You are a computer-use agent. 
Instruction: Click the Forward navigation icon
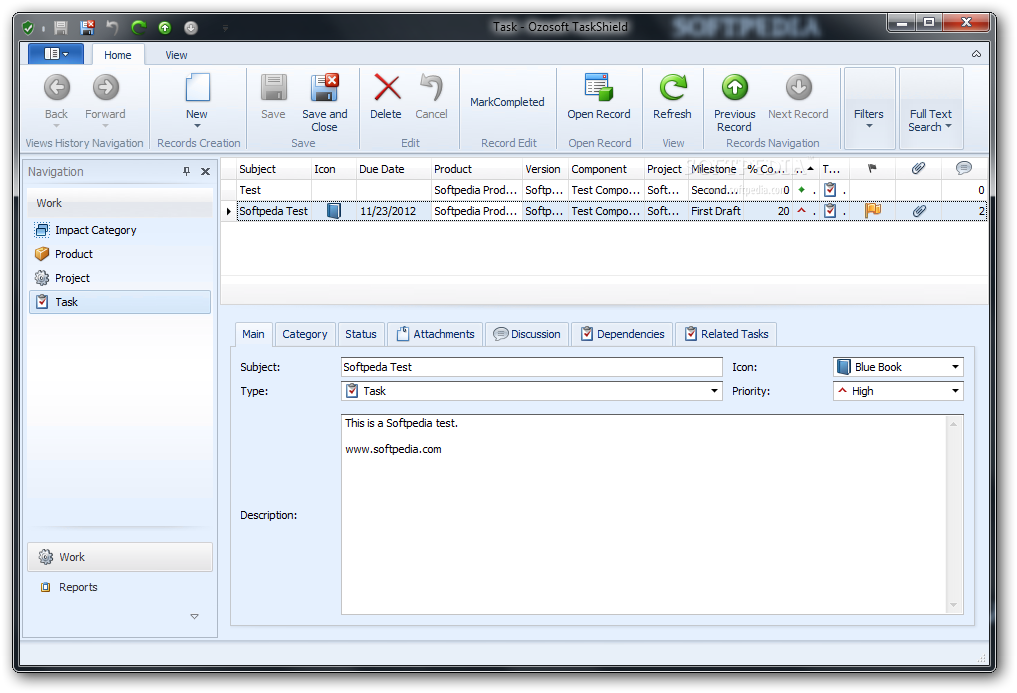click(106, 88)
